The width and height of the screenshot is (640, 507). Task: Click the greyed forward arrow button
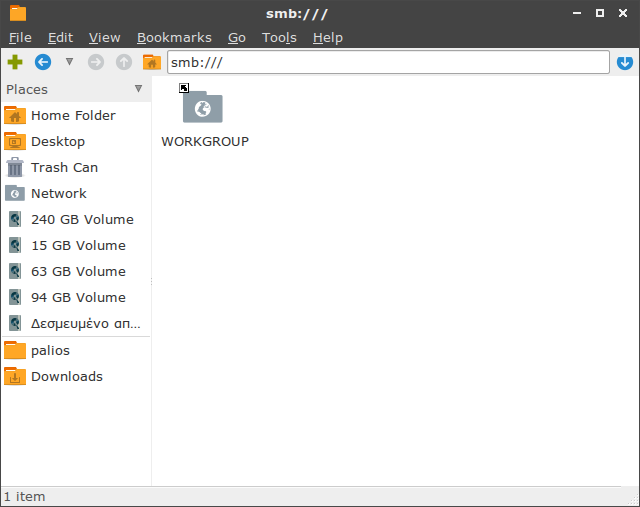(96, 62)
